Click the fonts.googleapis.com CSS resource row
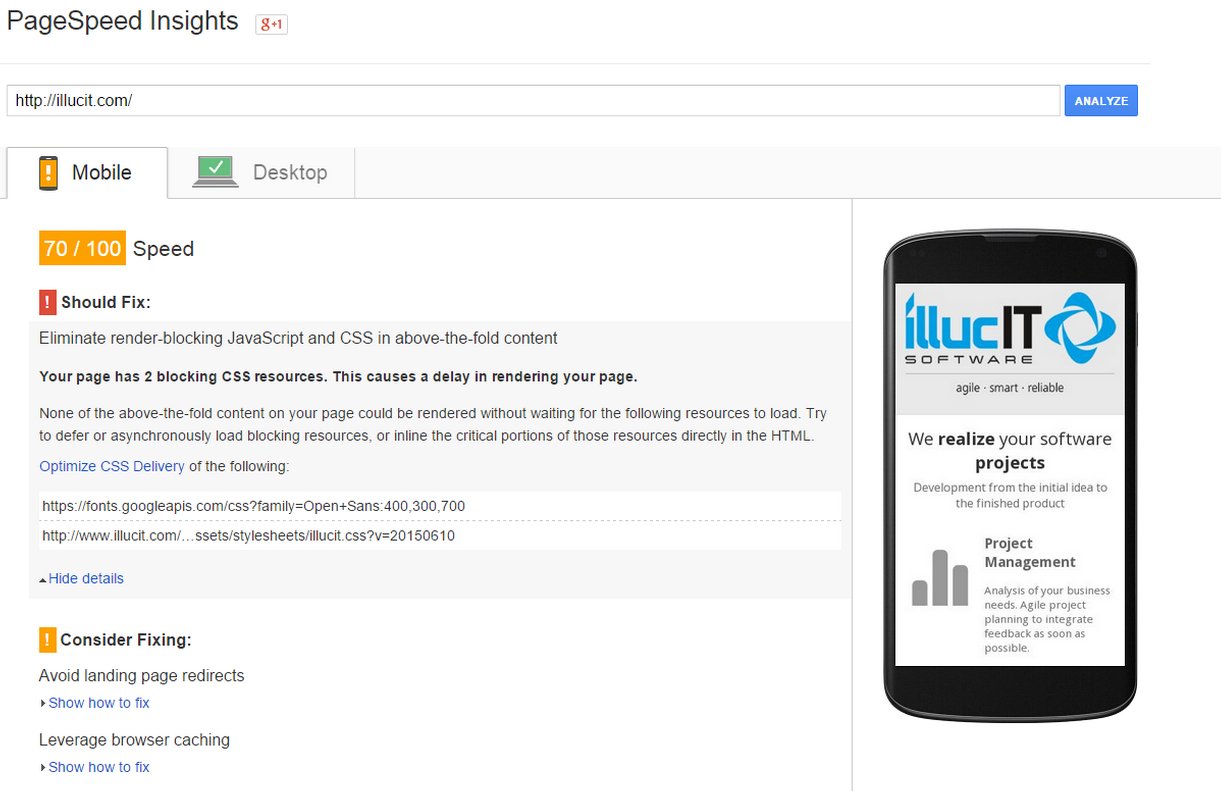1221x791 pixels. (x=440, y=506)
